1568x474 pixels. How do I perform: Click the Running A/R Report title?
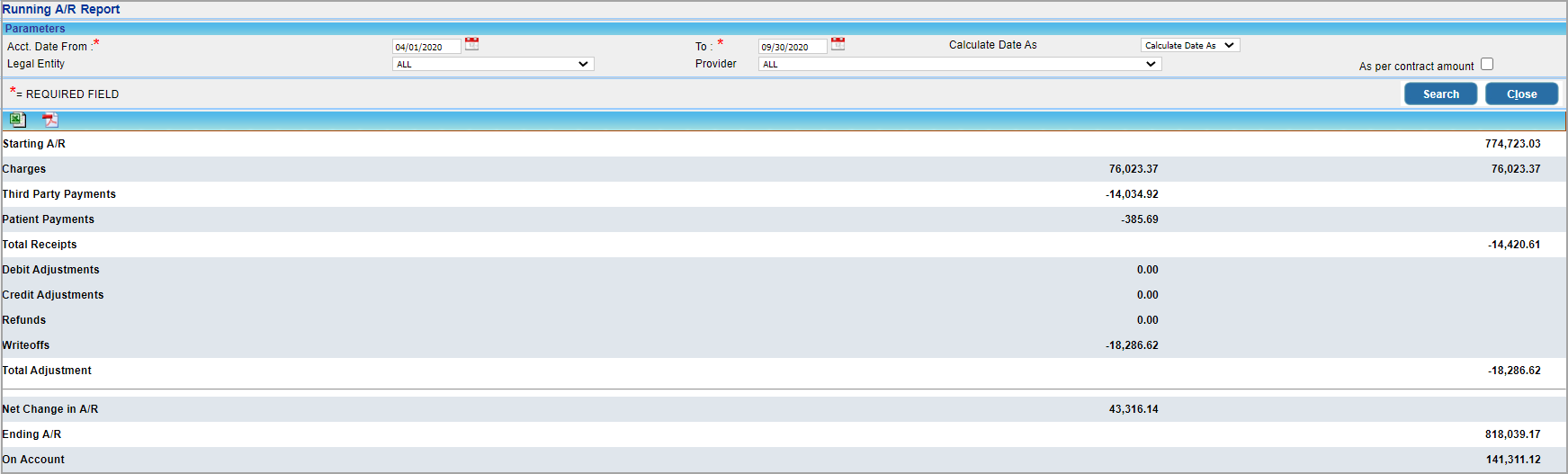61,9
